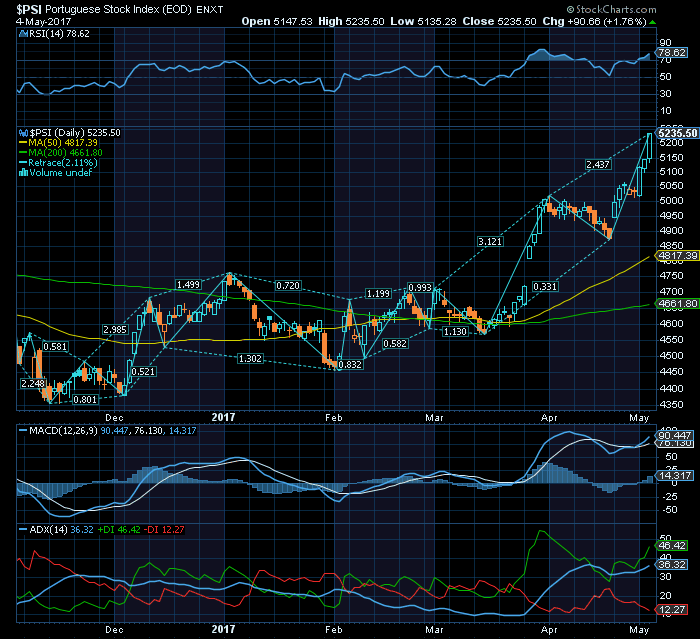Click the yellow MA(50) legend line marker
This screenshot has height=639, width=700.
tap(24, 143)
